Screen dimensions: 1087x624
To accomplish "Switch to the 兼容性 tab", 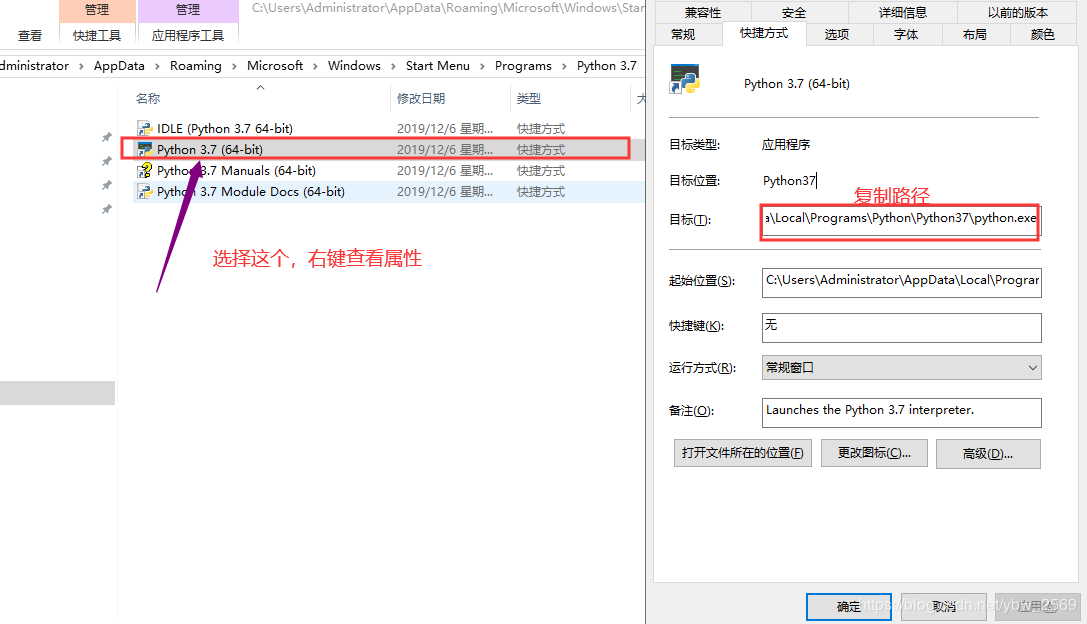I will pyautogui.click(x=703, y=12).
